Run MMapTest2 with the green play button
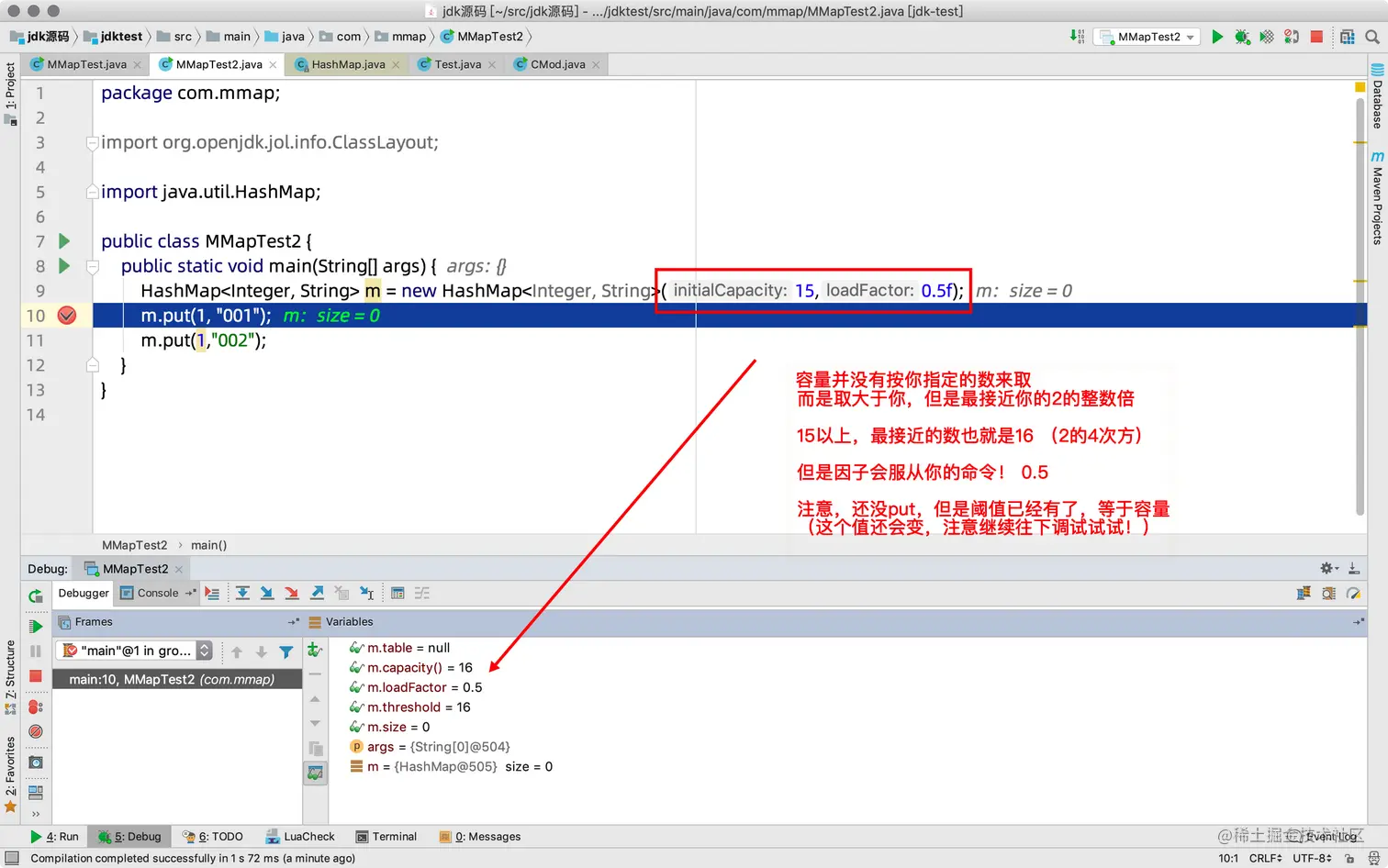The height and width of the screenshot is (868, 1388). point(1217,37)
